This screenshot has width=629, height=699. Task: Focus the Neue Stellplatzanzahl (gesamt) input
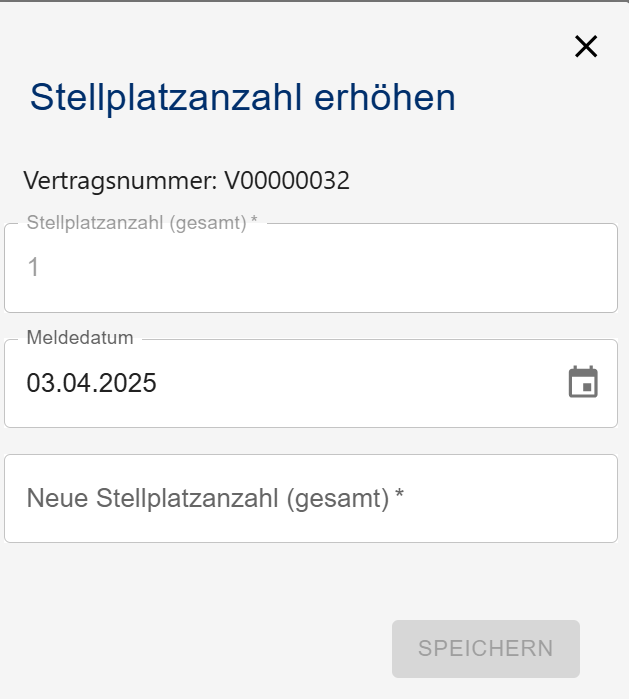[x=310, y=498]
